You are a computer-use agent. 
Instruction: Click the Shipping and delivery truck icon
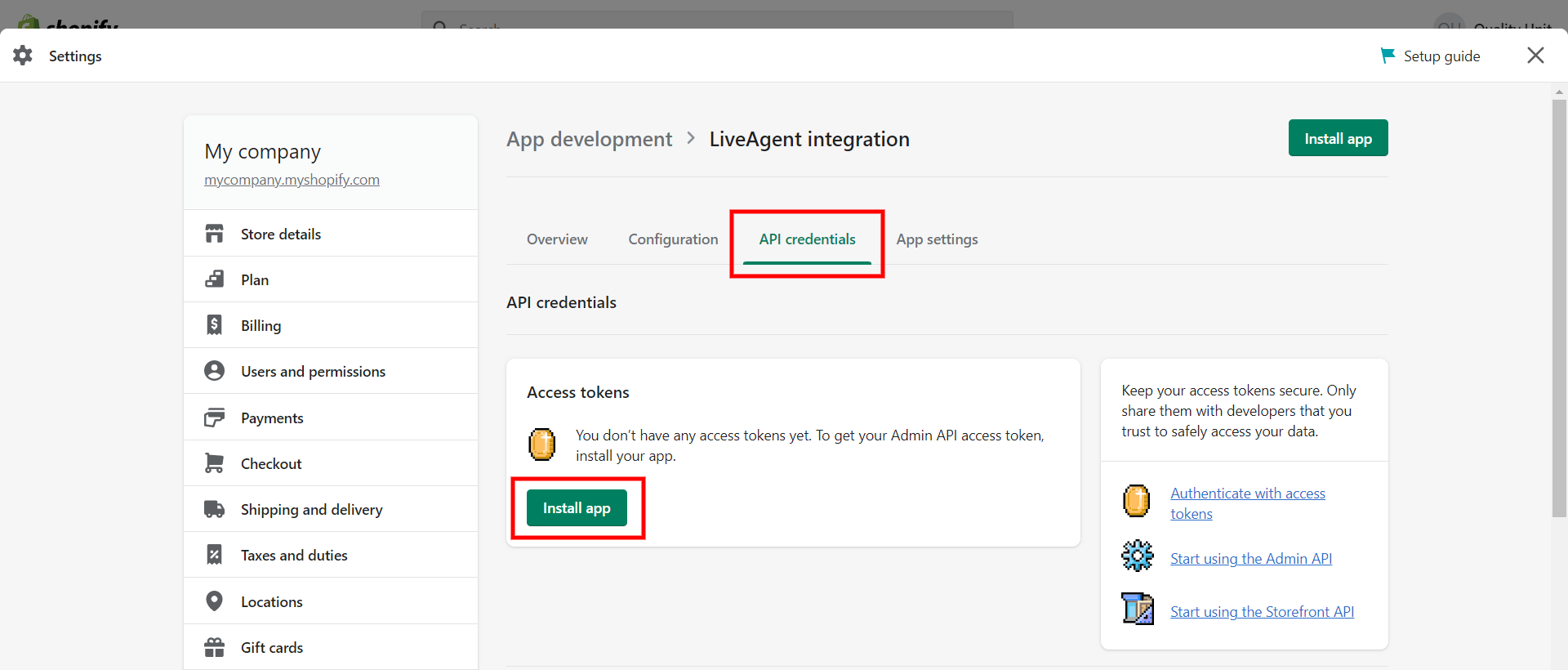pos(214,509)
